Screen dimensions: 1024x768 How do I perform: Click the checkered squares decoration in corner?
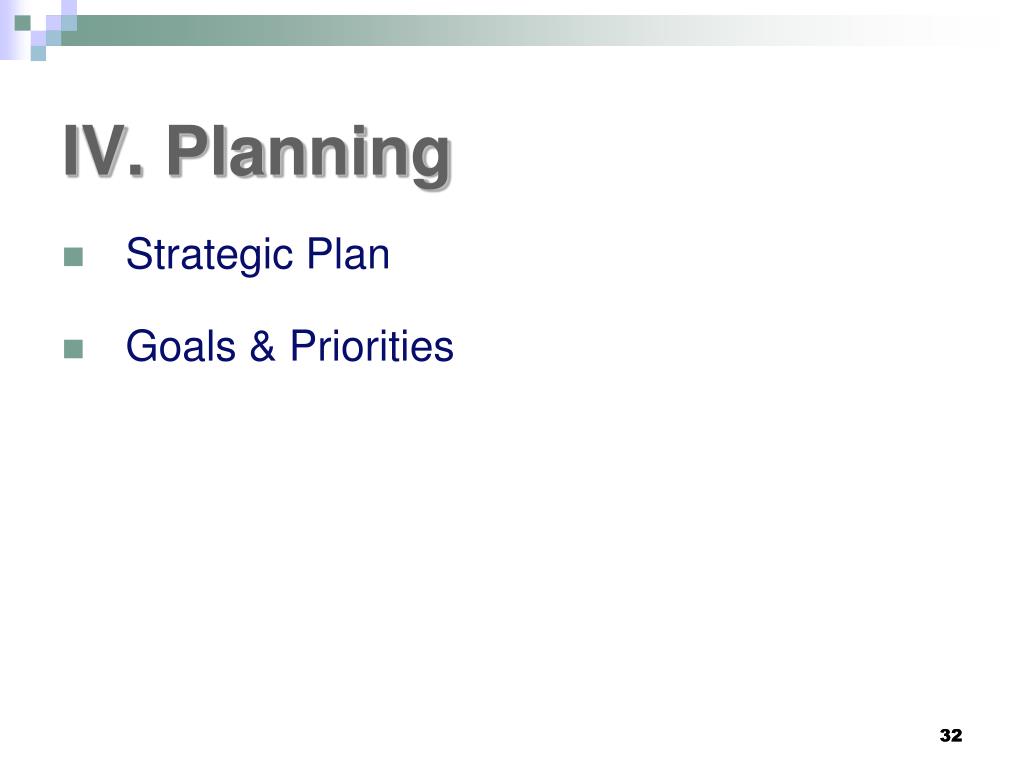(38, 30)
